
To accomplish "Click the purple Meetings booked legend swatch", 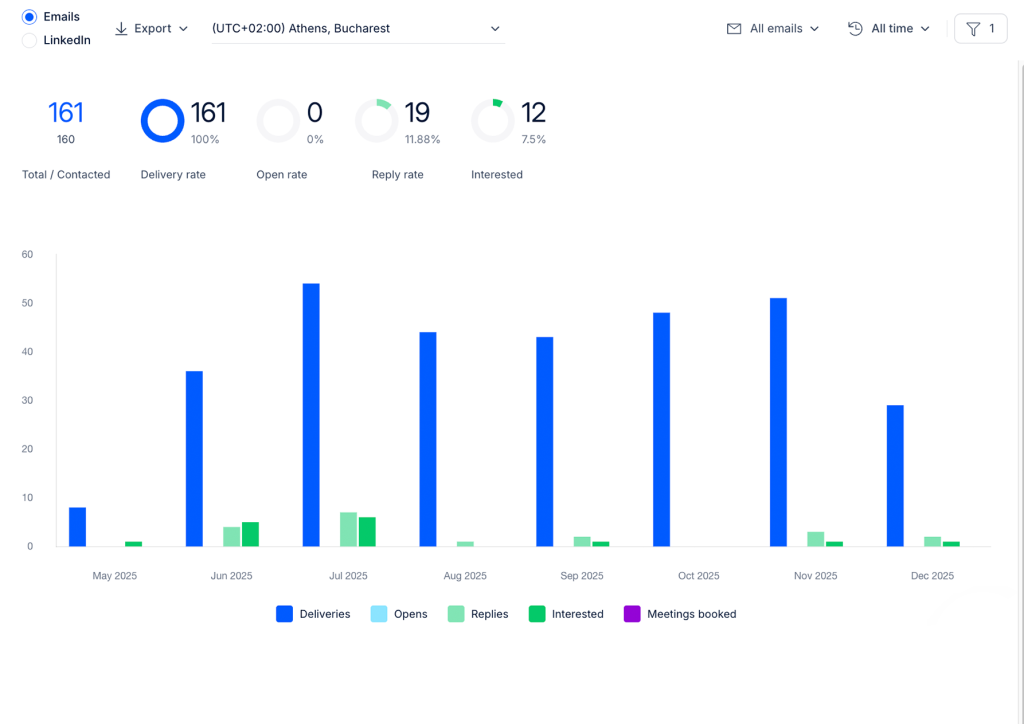I will click(x=632, y=614).
